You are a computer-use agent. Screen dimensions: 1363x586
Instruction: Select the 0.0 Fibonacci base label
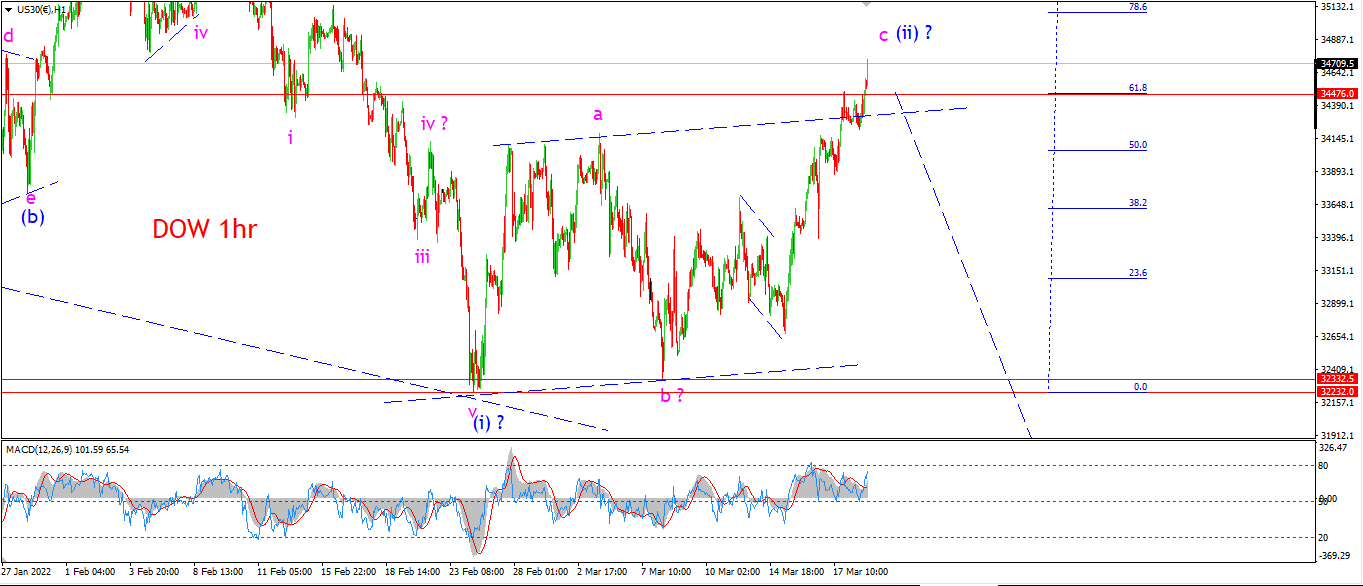[x=1140, y=386]
